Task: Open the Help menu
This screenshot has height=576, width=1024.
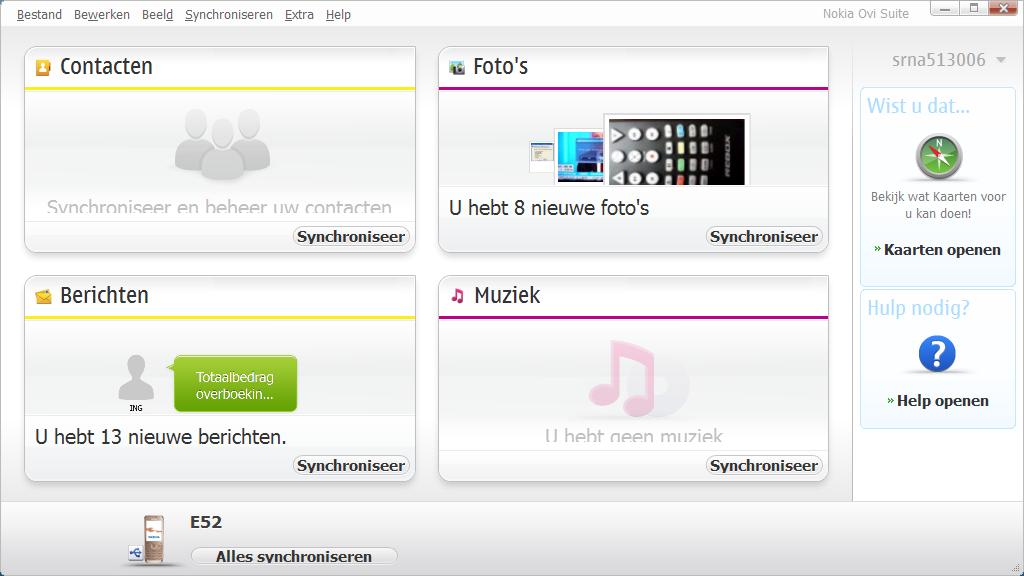Action: (x=338, y=14)
